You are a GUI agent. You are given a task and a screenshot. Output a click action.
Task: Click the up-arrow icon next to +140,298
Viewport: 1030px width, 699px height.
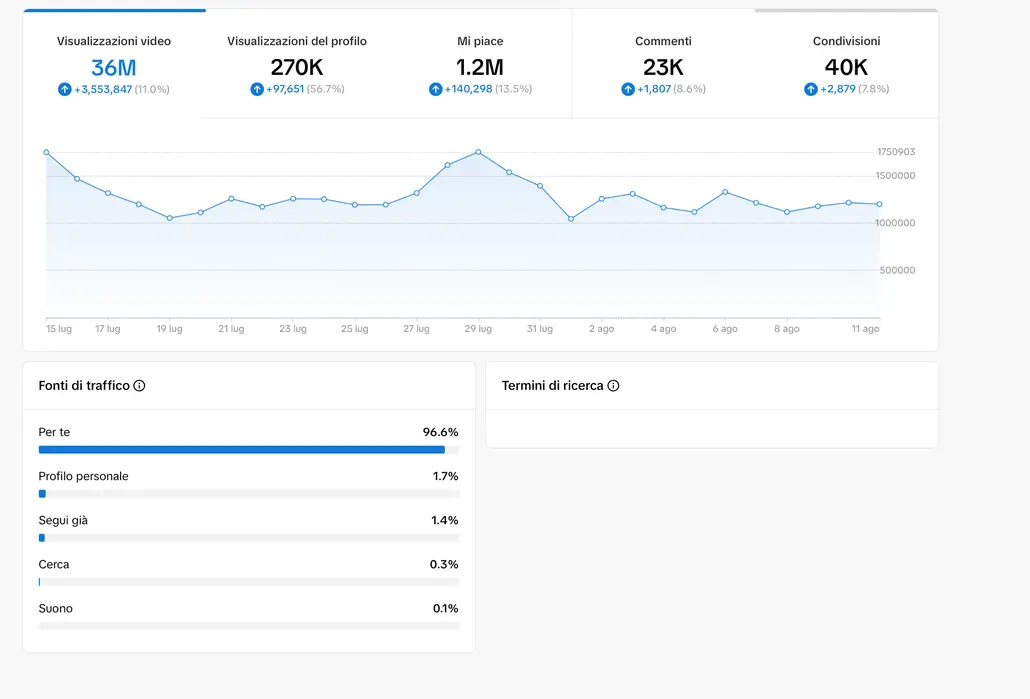pyautogui.click(x=436, y=89)
